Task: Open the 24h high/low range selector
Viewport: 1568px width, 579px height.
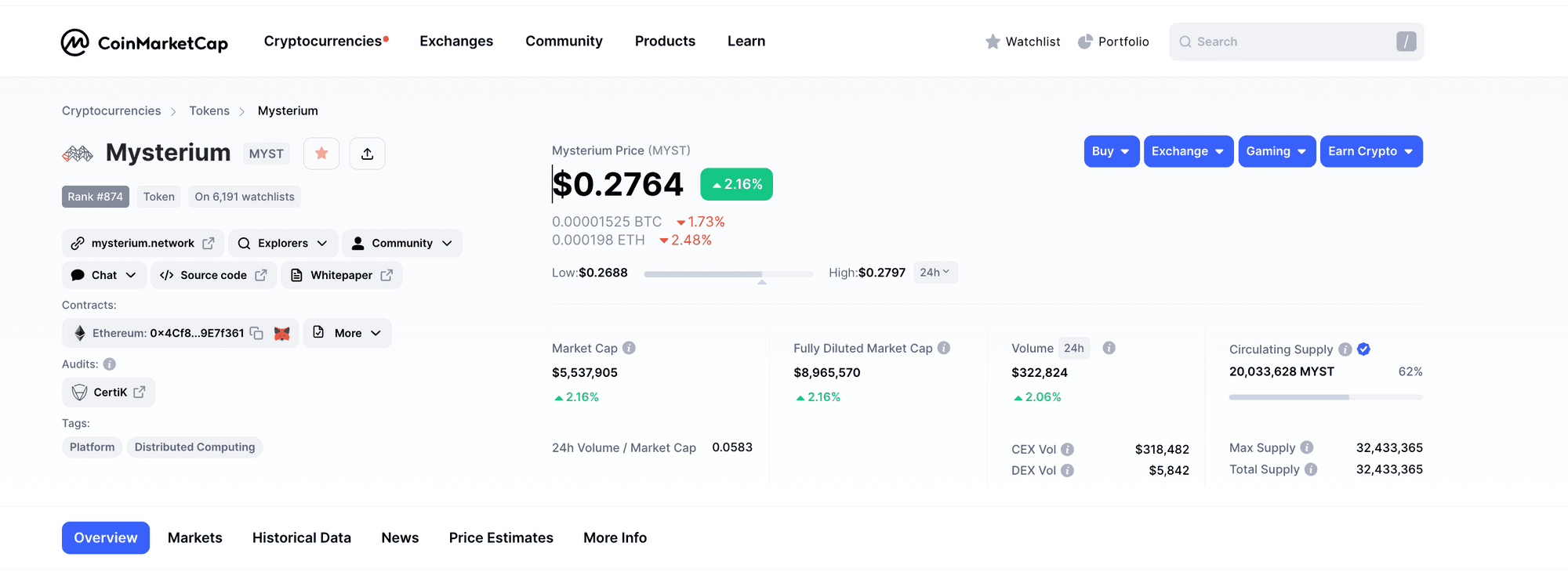Action: click(935, 273)
